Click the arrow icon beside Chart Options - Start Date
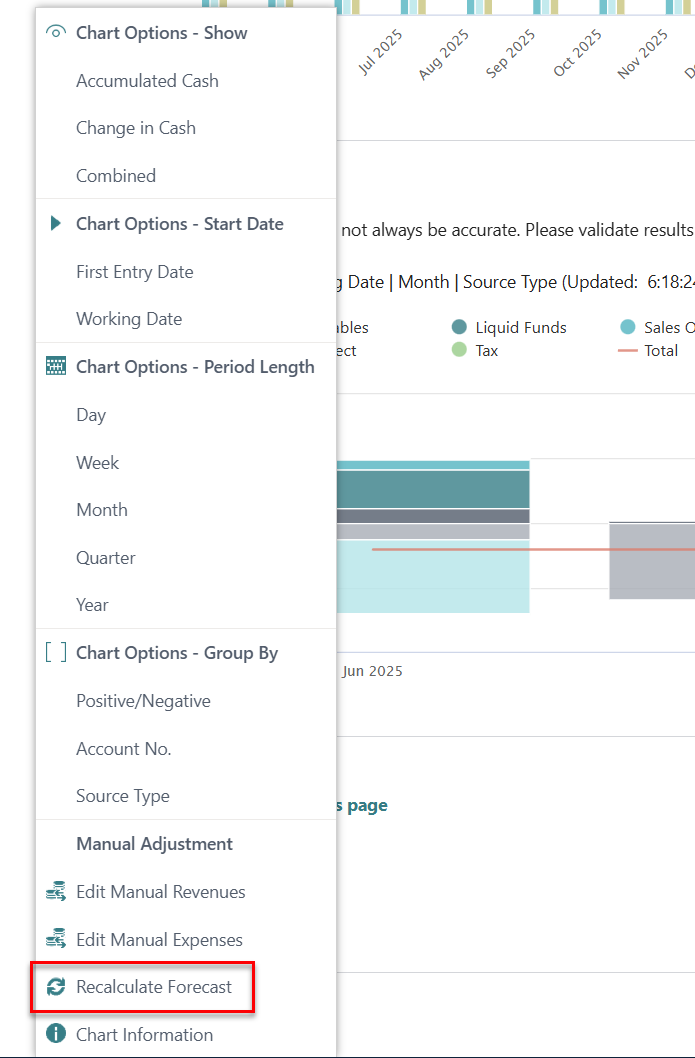This screenshot has width=695, height=1058. tap(56, 224)
